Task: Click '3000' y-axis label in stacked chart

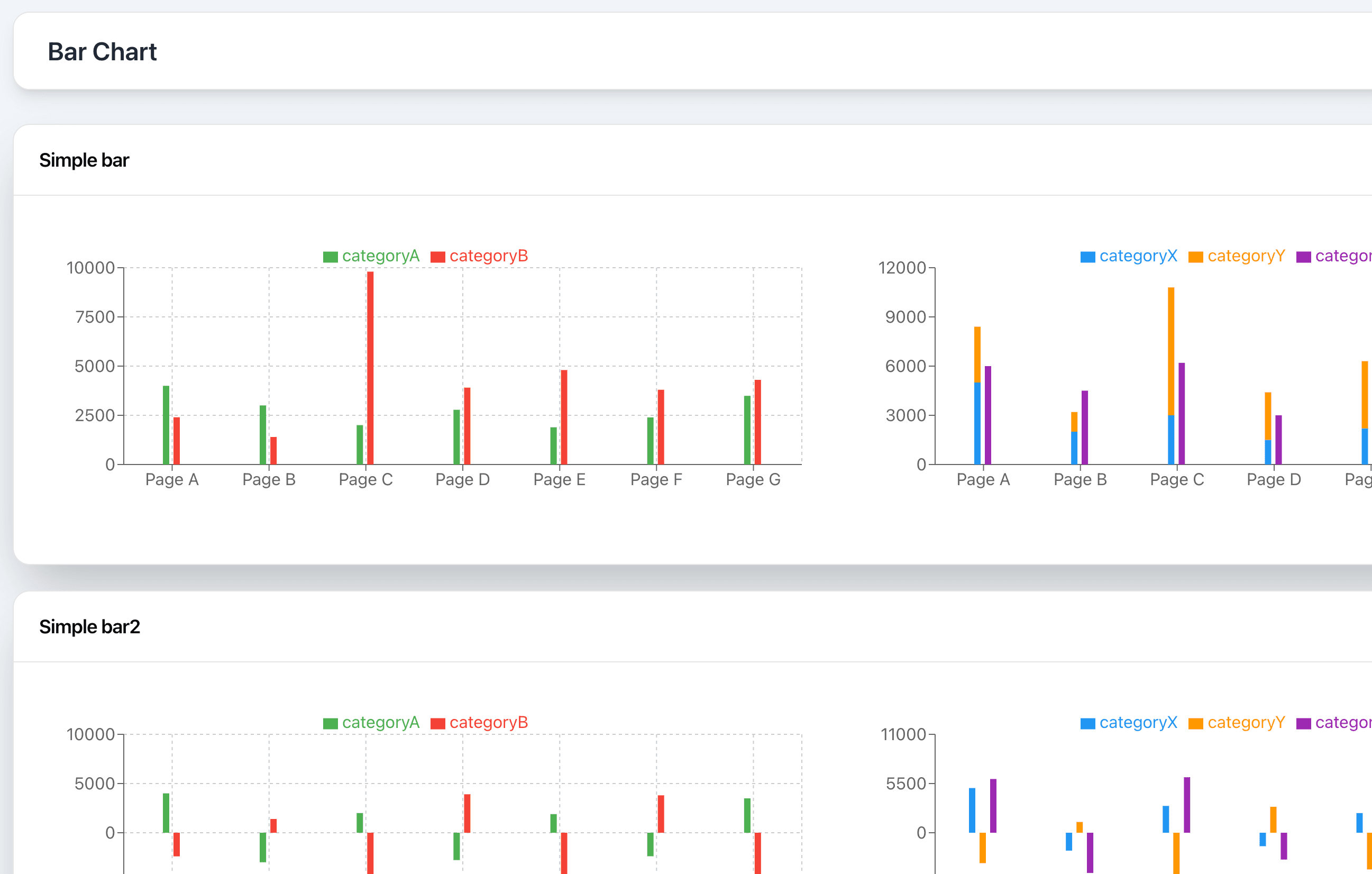Action: [906, 415]
